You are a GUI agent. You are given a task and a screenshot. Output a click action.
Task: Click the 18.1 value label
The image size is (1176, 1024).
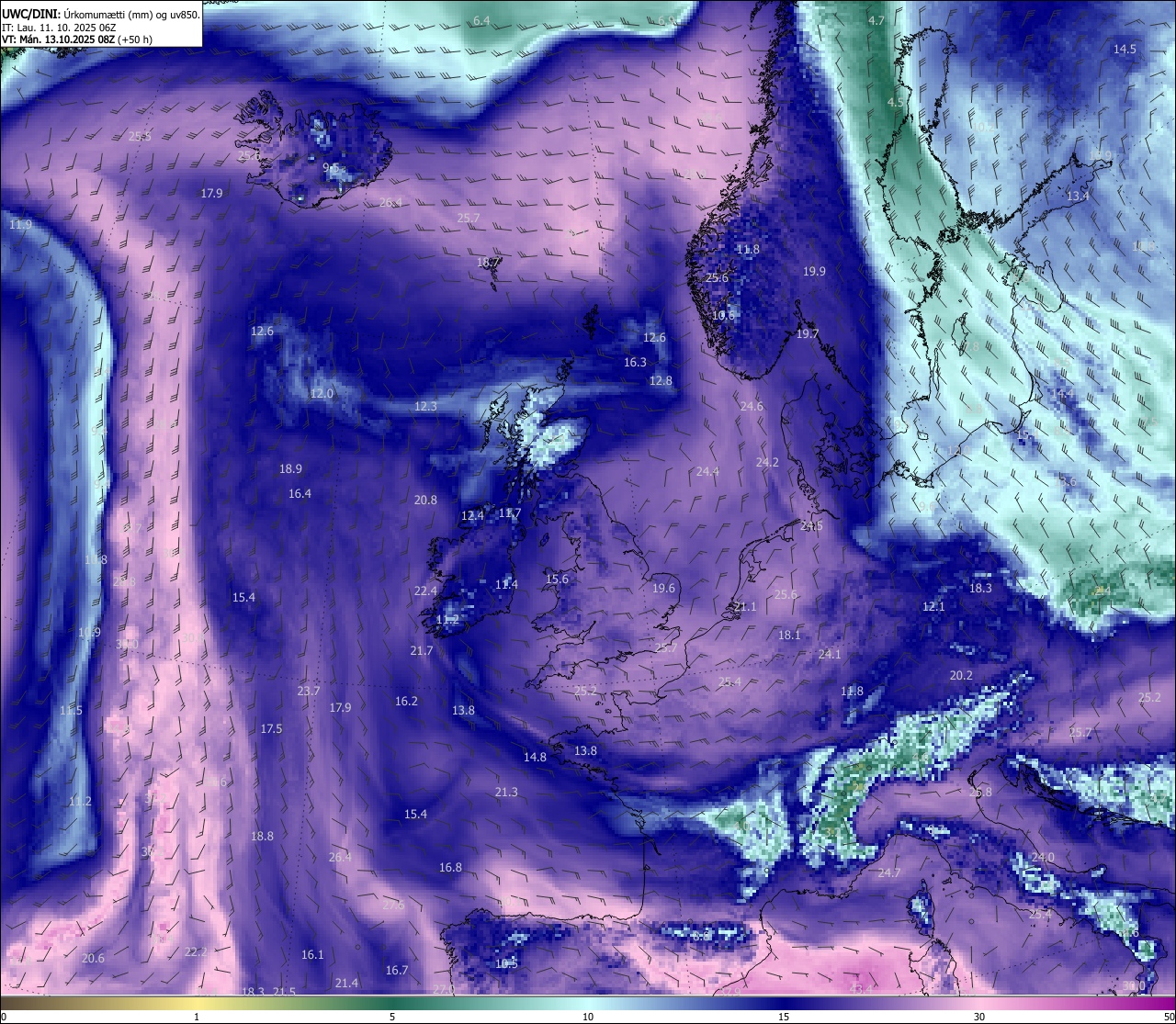[x=789, y=635]
